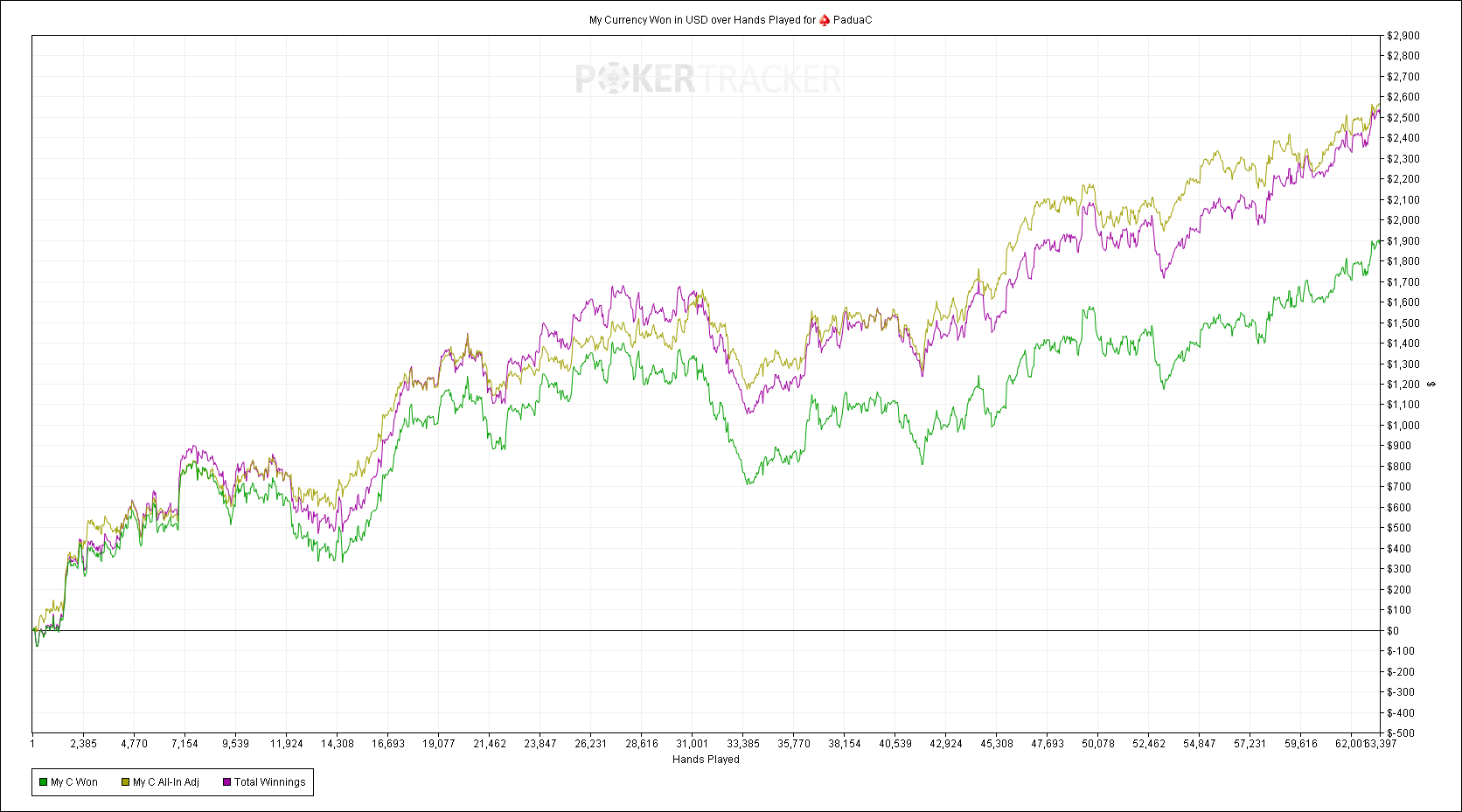The width and height of the screenshot is (1462, 812).
Task: Click the $2,000 y-axis value
Action: click(1403, 220)
